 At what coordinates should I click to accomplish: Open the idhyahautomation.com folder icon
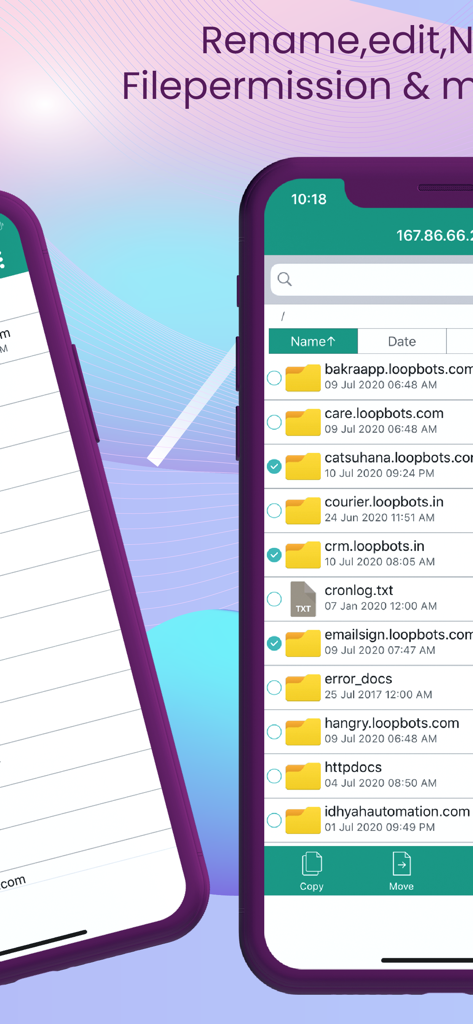[303, 820]
